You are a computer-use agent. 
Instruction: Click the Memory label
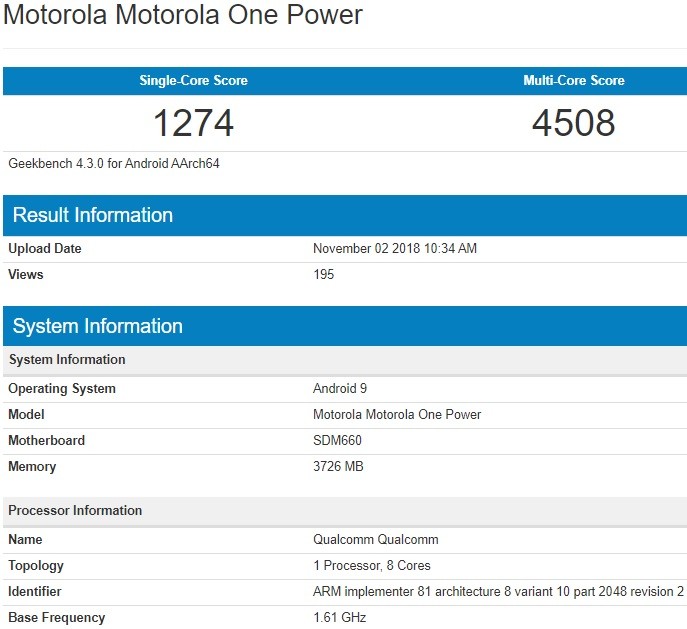pos(32,466)
